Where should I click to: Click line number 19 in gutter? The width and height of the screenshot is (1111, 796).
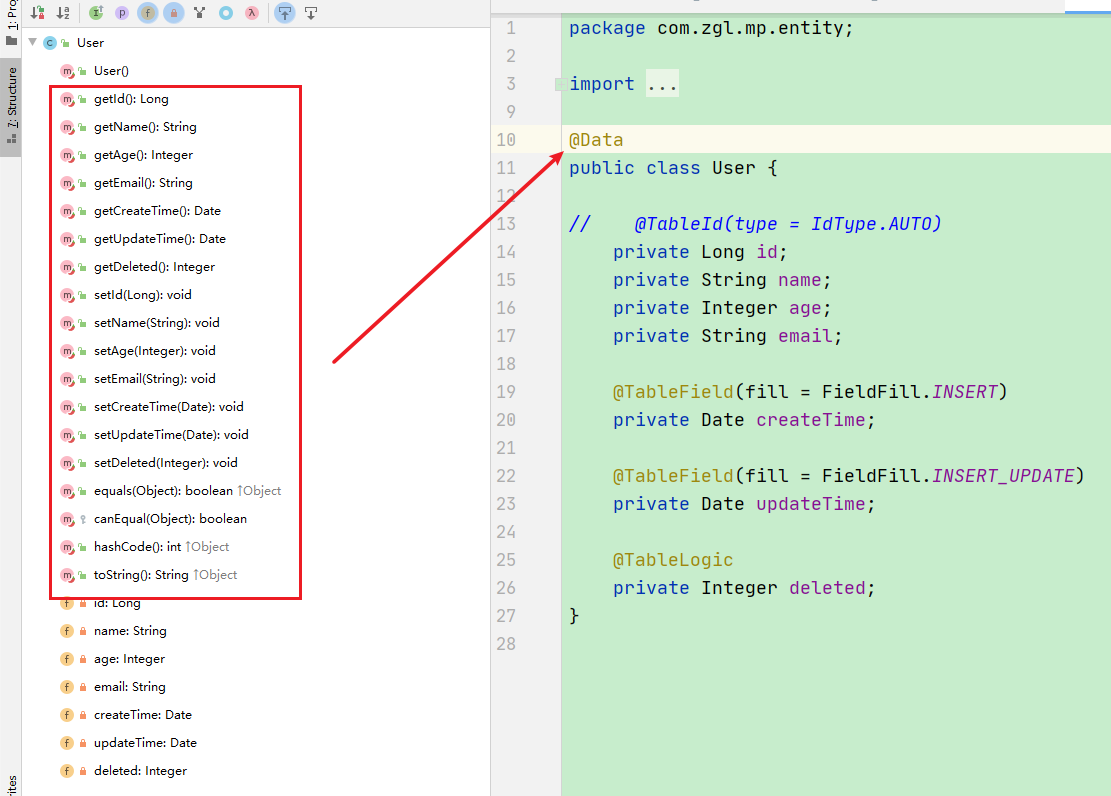(x=506, y=392)
